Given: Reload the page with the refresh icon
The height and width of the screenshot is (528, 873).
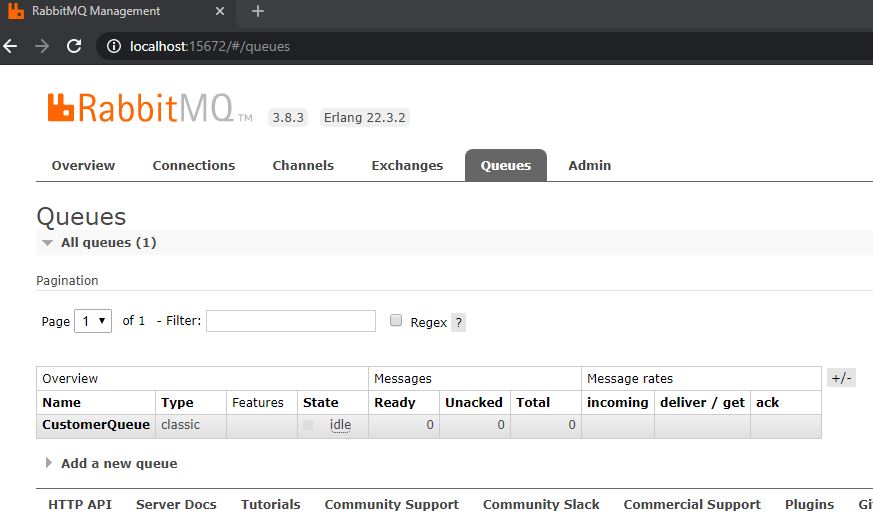Looking at the screenshot, I should point(74,46).
